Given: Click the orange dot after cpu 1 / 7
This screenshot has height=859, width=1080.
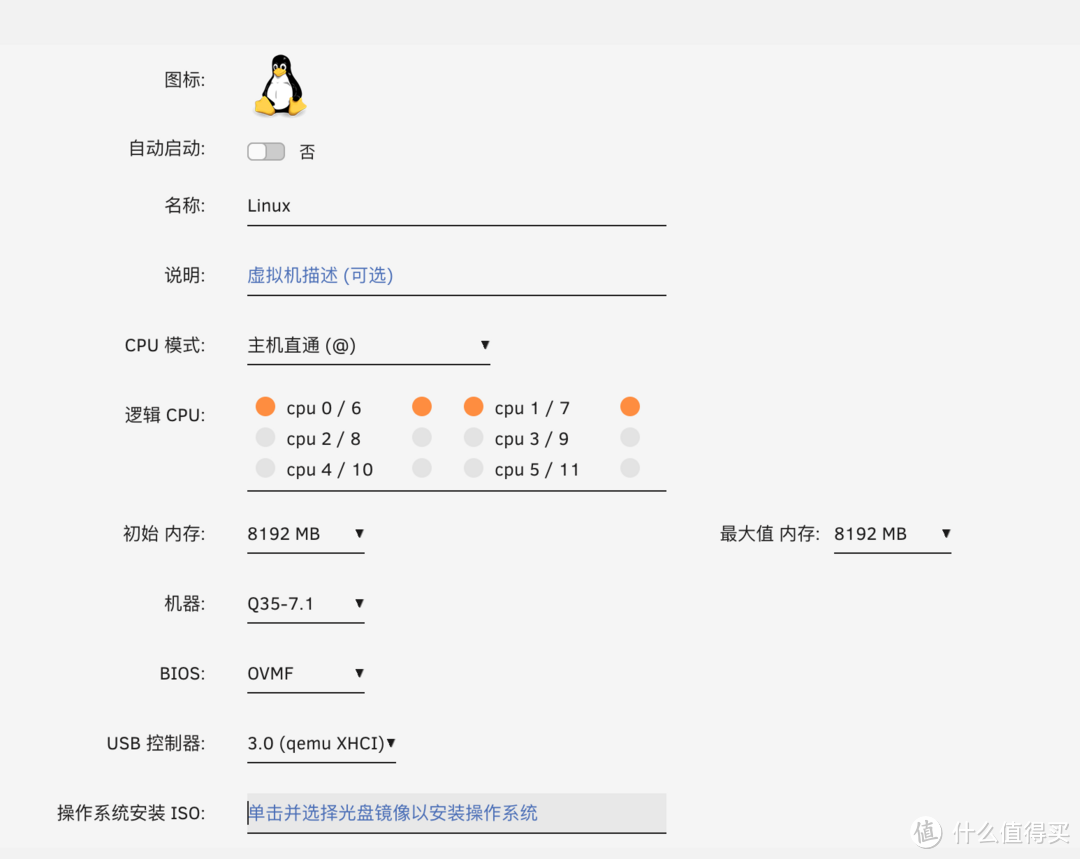Looking at the screenshot, I should pos(629,406).
